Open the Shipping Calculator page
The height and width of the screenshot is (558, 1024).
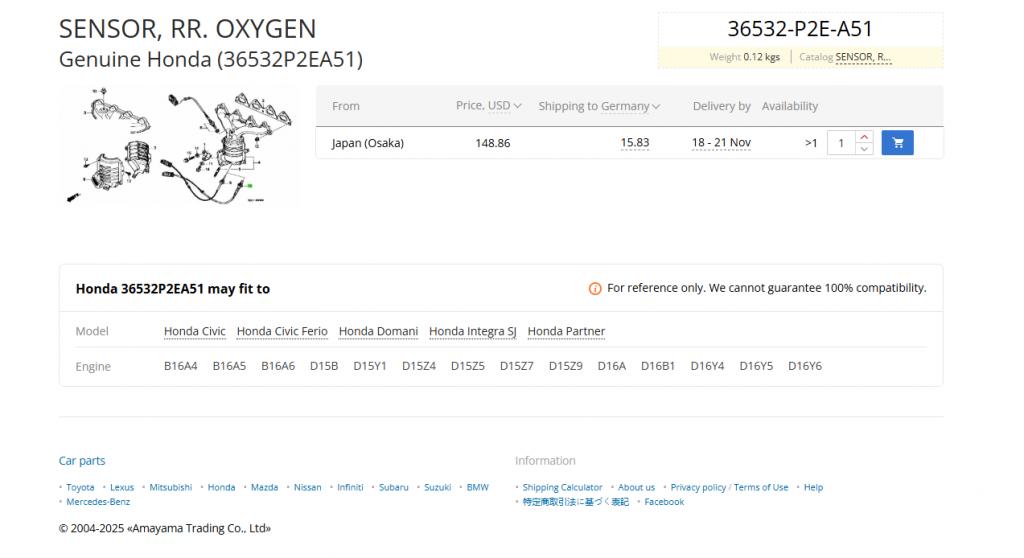(562, 488)
